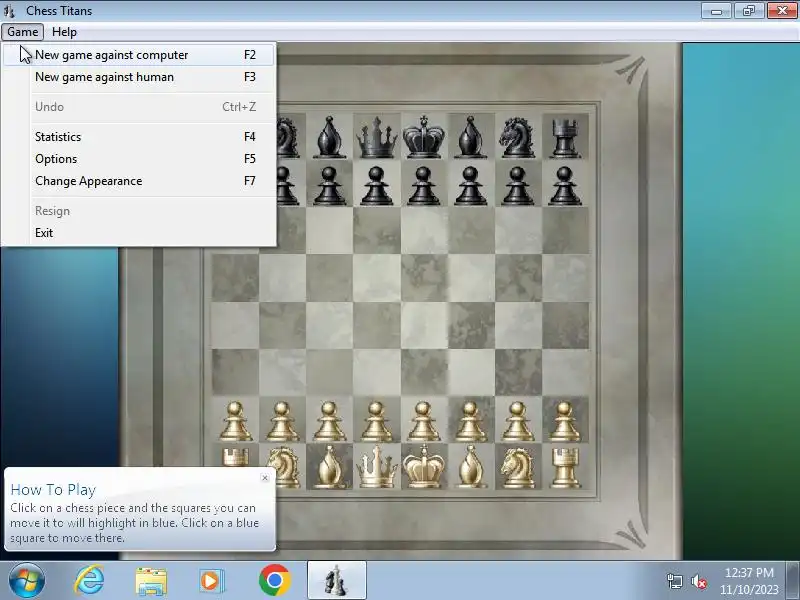Open Statistics from the Game menu
The height and width of the screenshot is (600, 800).
(139, 137)
